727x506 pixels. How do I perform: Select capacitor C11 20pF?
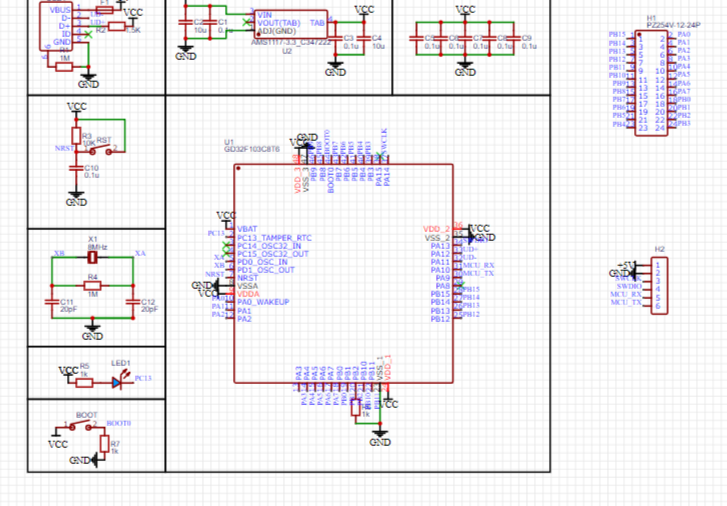[x=51, y=302]
